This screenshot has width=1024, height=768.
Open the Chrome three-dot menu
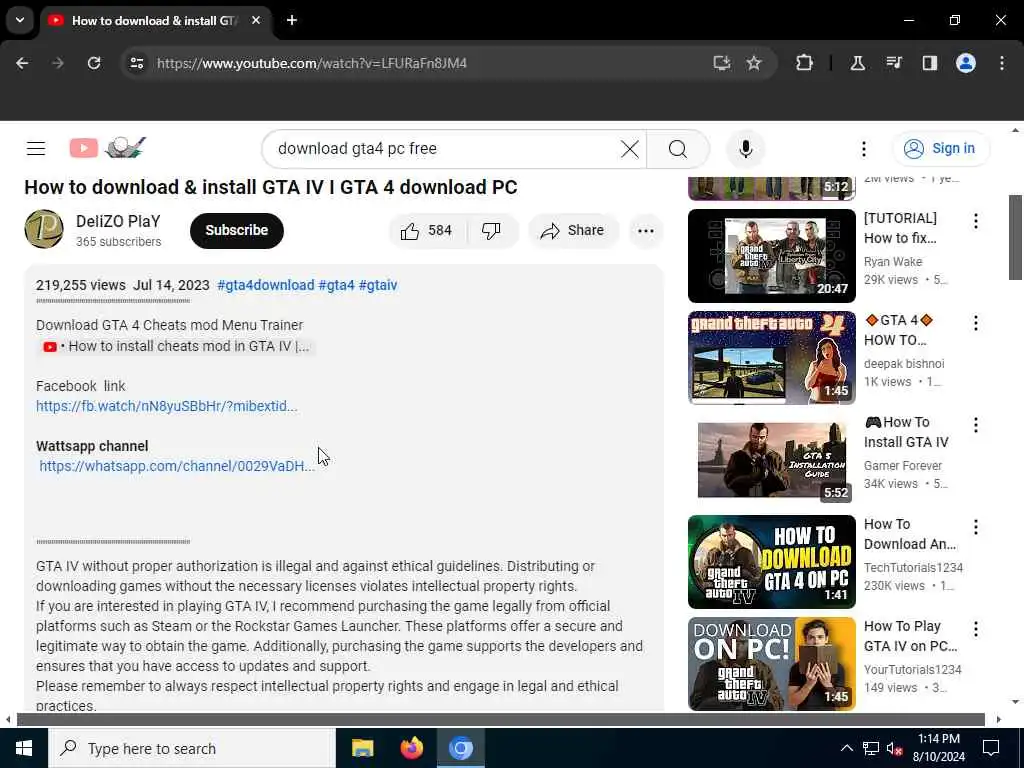(x=1002, y=63)
